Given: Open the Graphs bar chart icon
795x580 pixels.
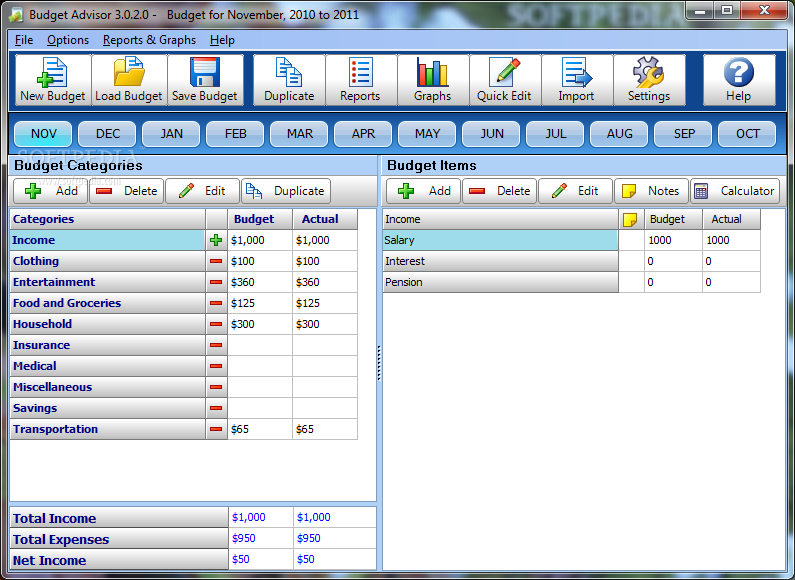Looking at the screenshot, I should (x=432, y=80).
